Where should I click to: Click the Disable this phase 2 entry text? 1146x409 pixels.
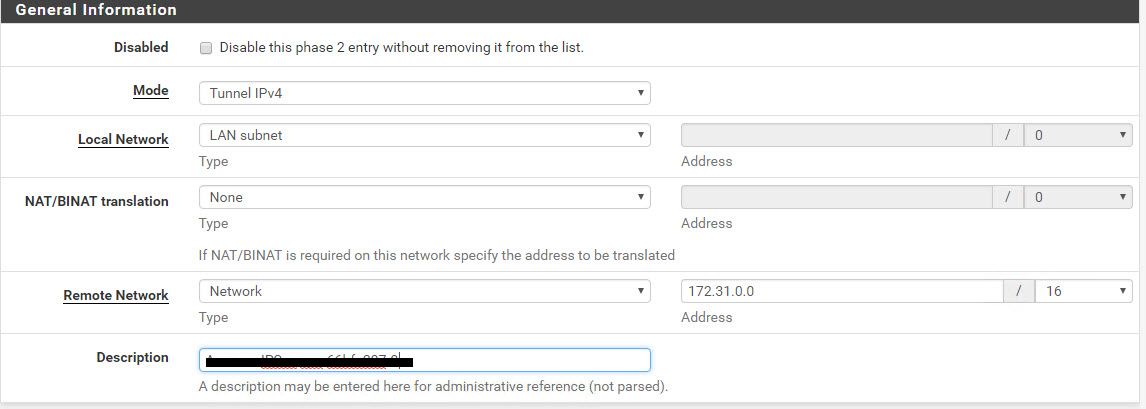click(402, 48)
